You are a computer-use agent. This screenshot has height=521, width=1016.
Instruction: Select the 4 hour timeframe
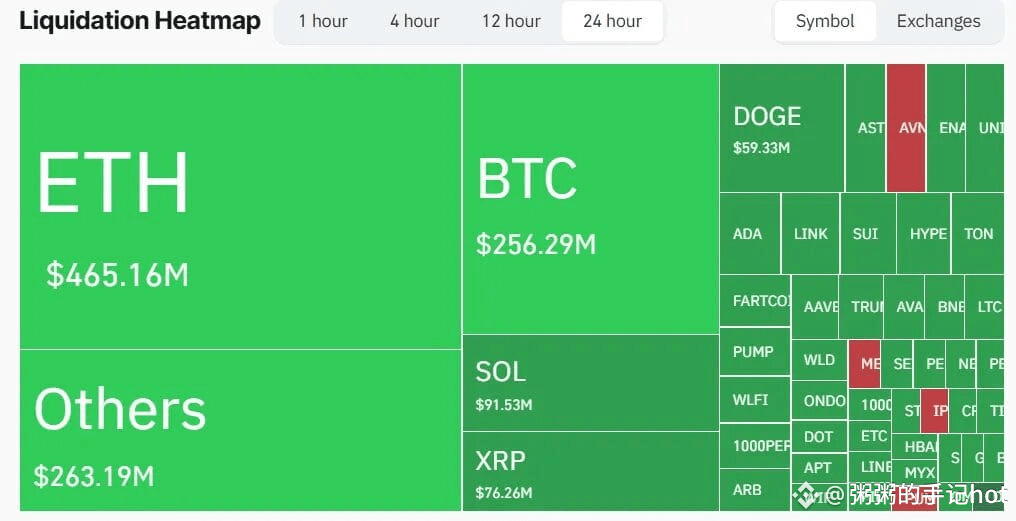pos(415,21)
